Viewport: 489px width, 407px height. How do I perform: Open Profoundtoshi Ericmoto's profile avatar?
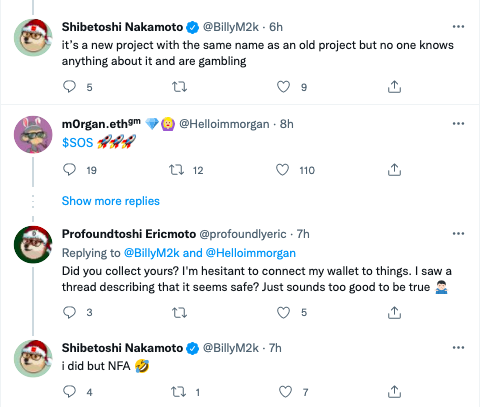pyautogui.click(x=33, y=245)
